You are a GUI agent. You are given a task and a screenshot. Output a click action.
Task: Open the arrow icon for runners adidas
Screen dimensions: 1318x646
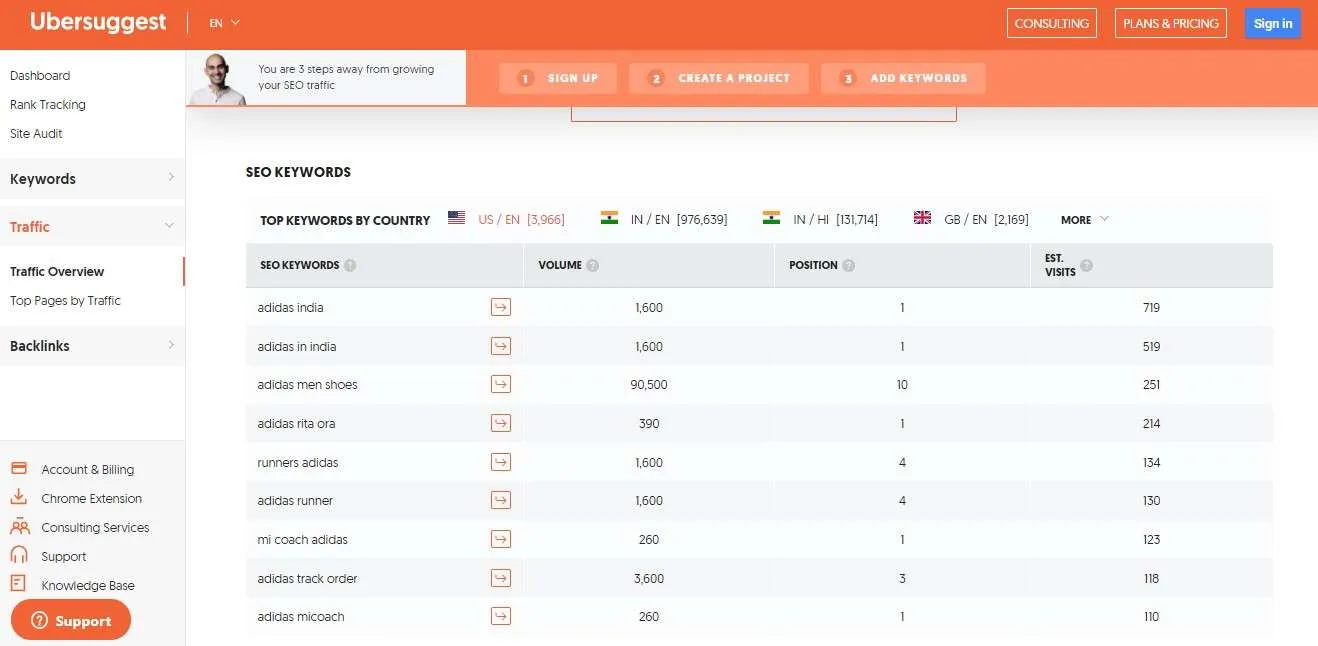point(501,462)
